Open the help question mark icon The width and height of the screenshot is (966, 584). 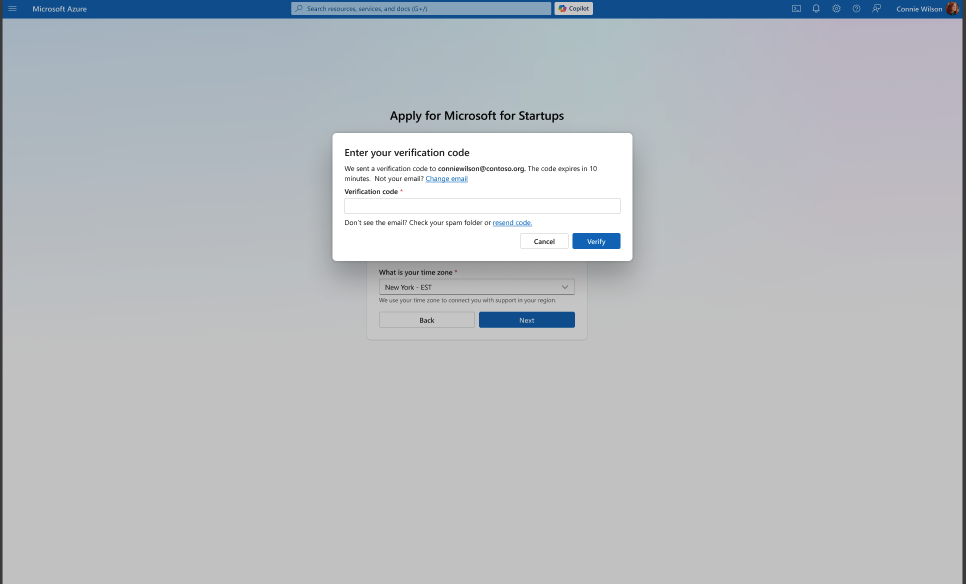pos(856,9)
